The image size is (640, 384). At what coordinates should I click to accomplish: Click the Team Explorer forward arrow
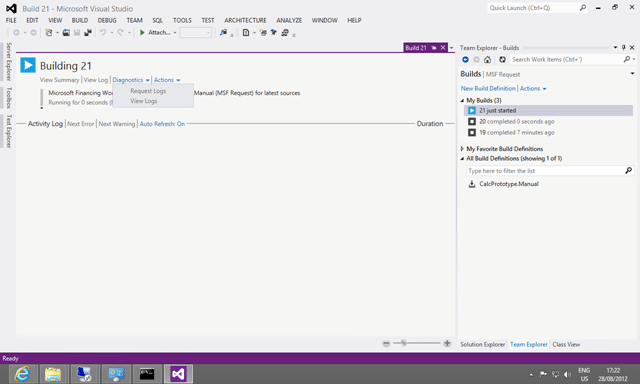point(476,60)
